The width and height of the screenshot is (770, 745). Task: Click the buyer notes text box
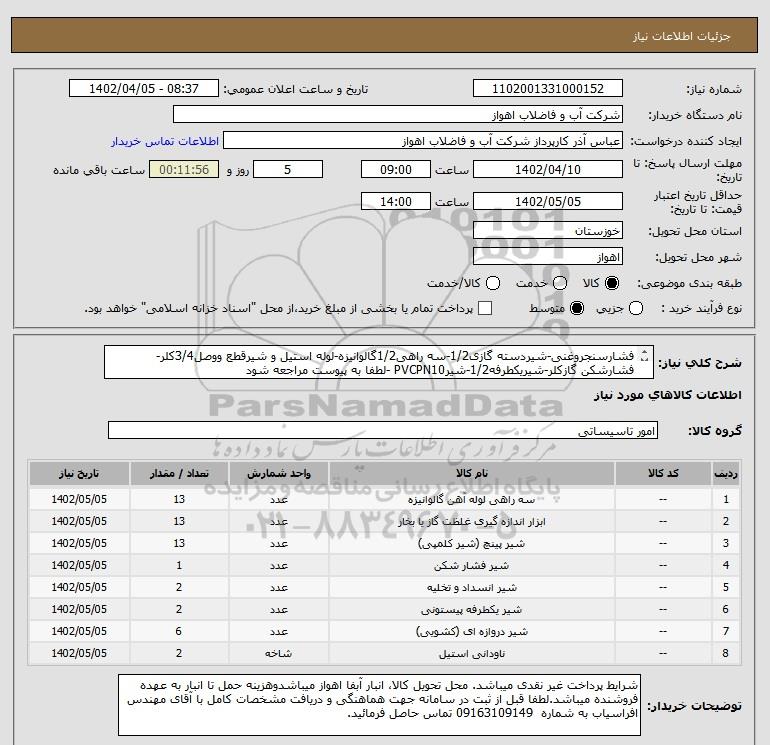point(379,705)
